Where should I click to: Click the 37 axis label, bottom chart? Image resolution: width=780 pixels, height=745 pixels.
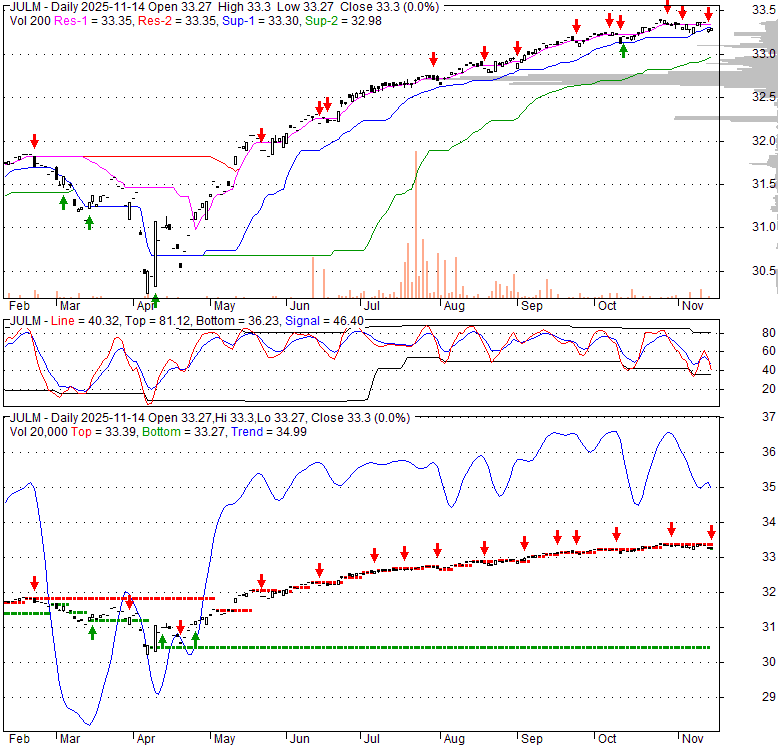click(x=769, y=417)
